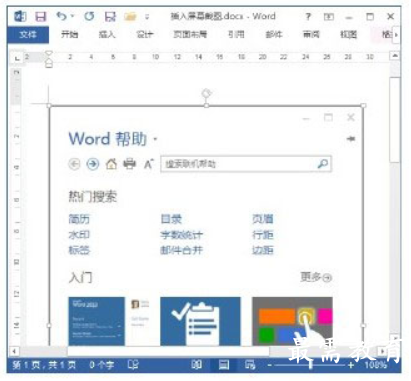The image size is (411, 381).
Task: Click the picture rotation handle
Action: (206, 92)
